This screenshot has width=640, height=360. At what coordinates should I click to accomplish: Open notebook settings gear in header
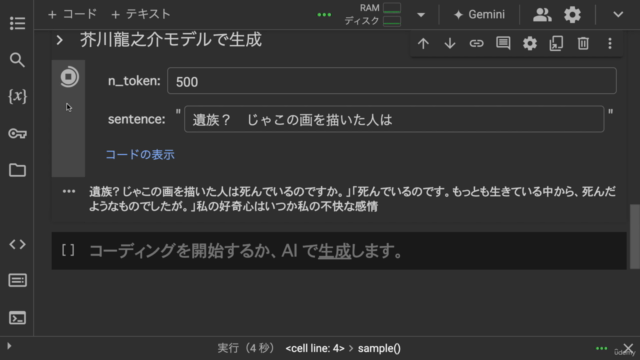[572, 15]
